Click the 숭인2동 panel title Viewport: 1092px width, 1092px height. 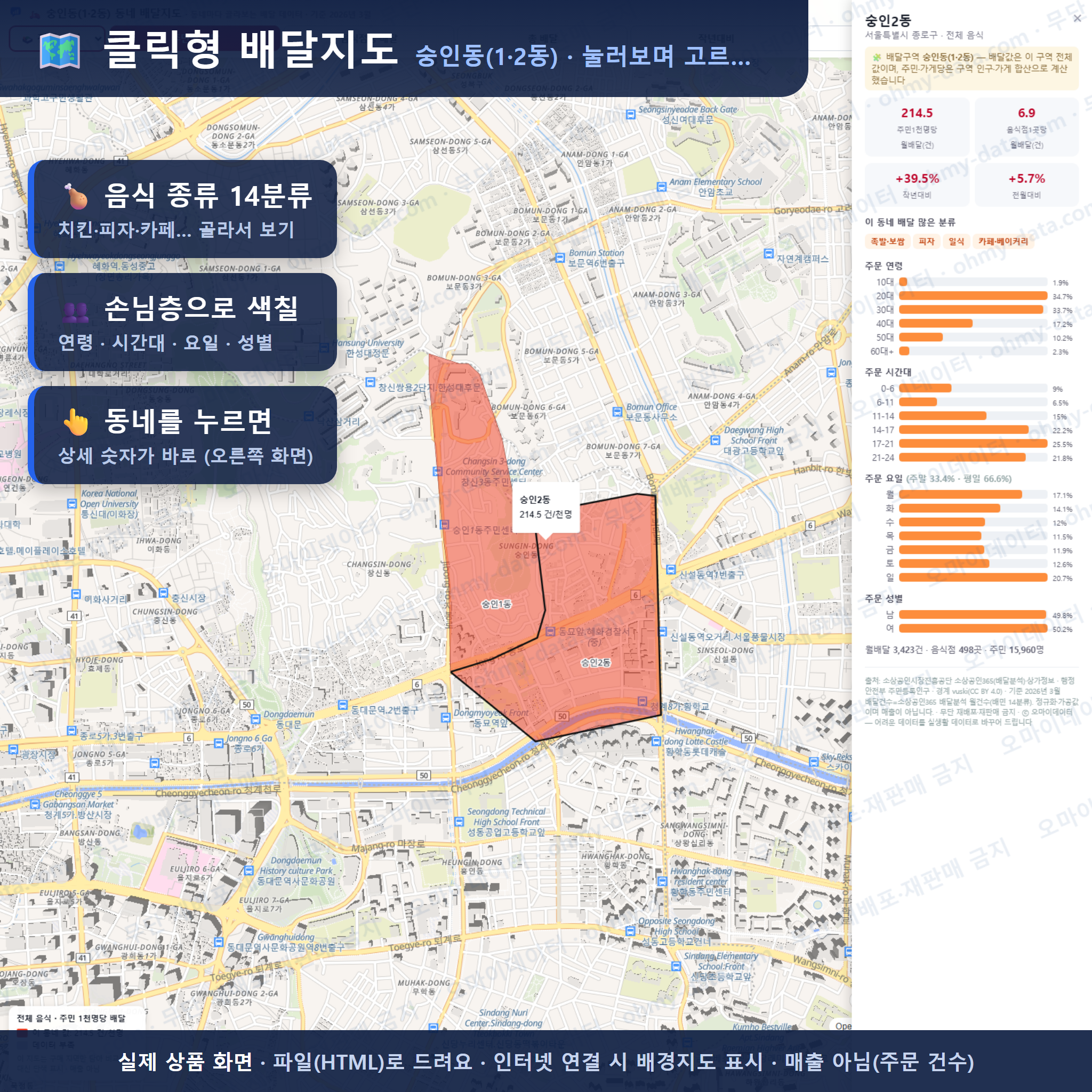pyautogui.click(x=888, y=20)
